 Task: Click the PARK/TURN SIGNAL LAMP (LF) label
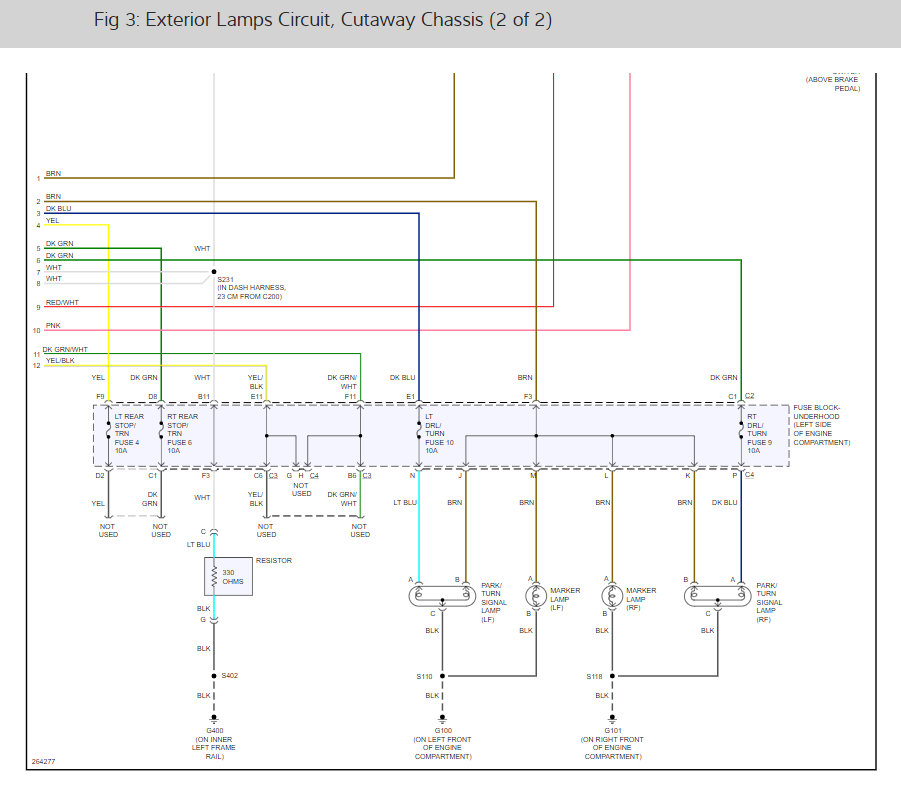[494, 603]
